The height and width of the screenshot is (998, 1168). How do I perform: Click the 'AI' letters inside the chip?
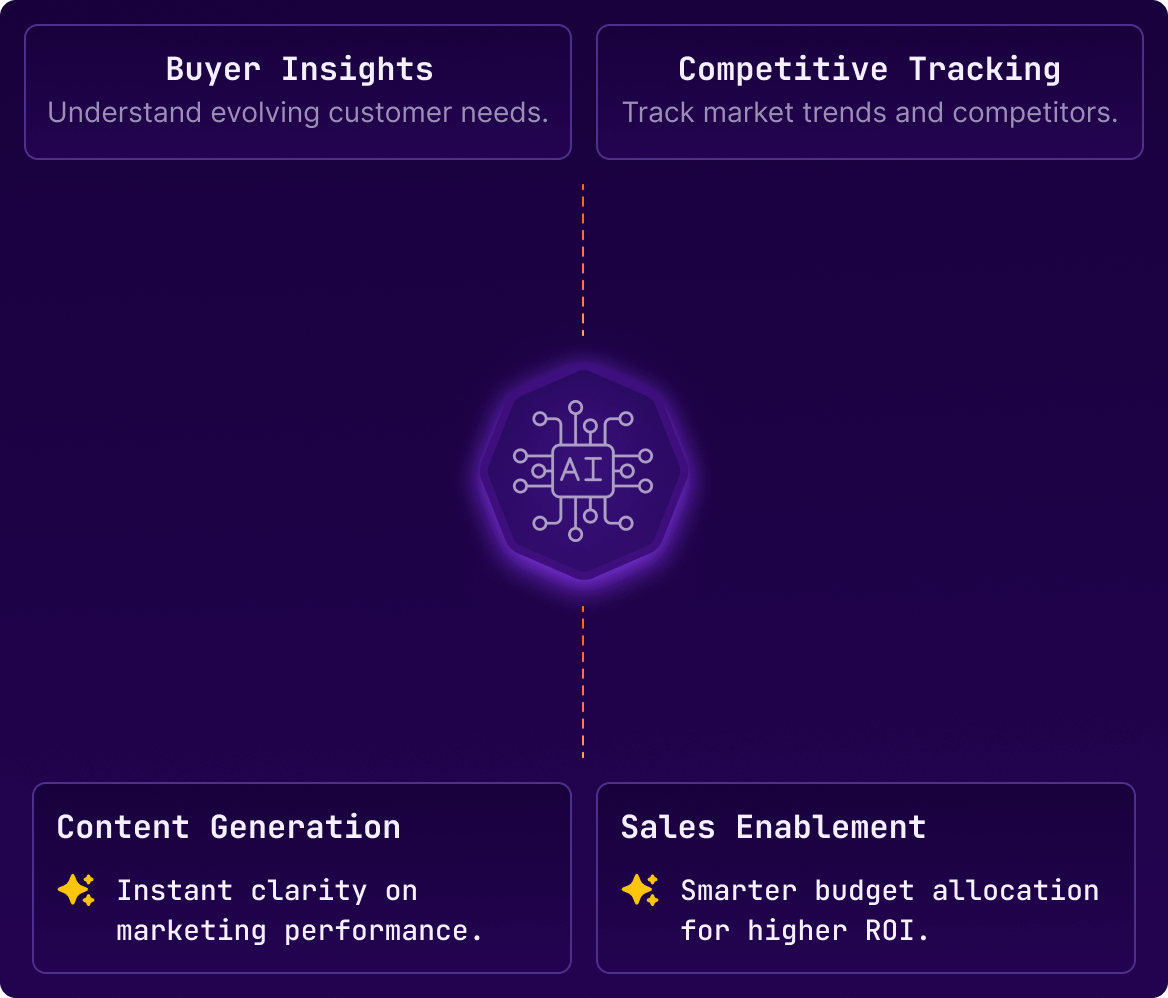[582, 471]
